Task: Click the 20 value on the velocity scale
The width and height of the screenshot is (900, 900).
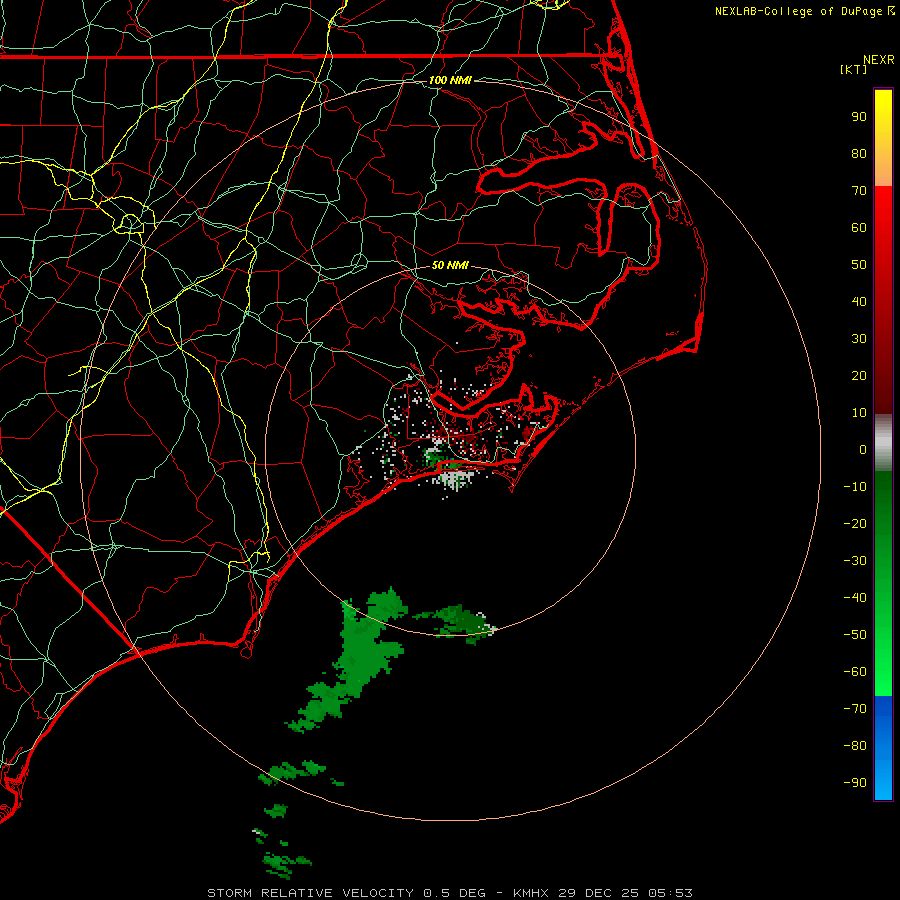Action: [x=859, y=376]
